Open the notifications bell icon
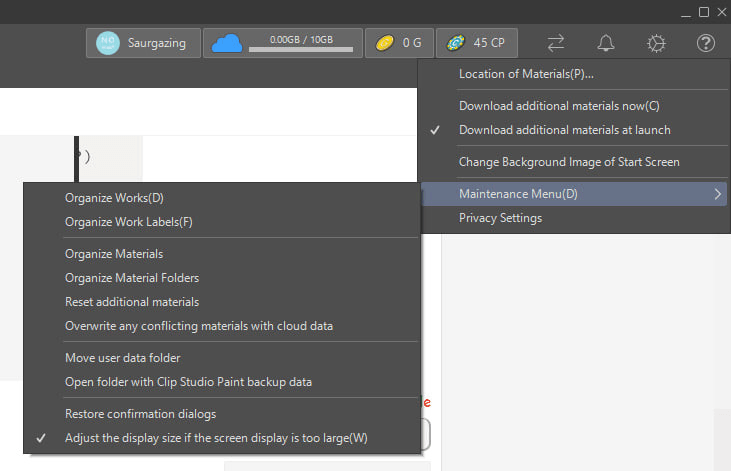Viewport: 731px width, 471px height. coord(606,43)
